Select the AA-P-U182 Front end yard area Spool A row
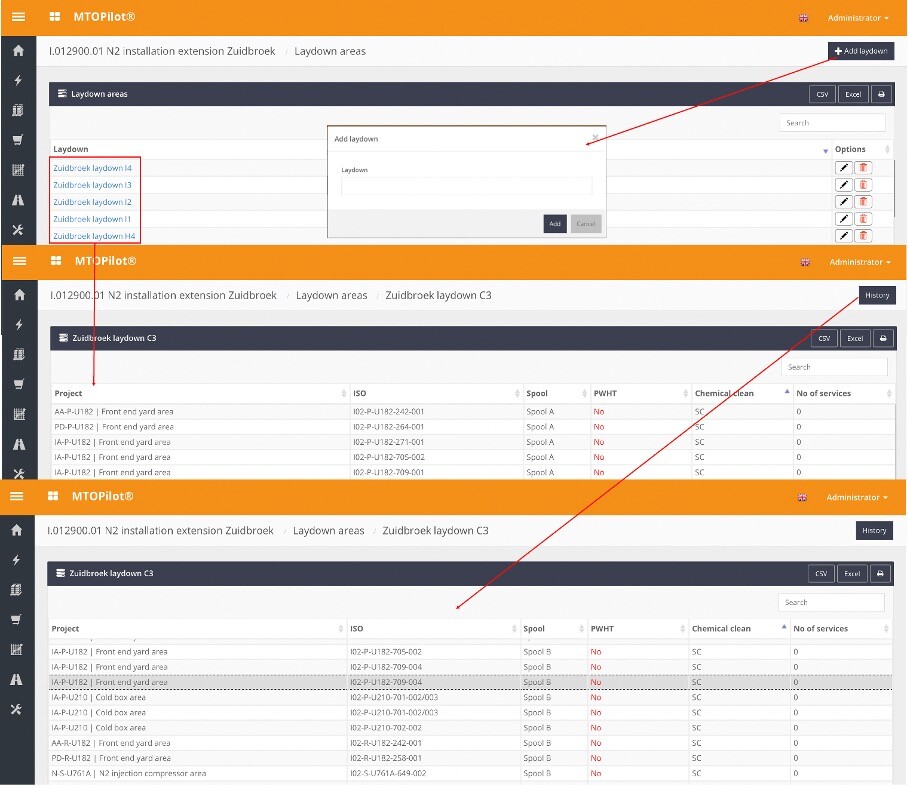 [x=200, y=411]
